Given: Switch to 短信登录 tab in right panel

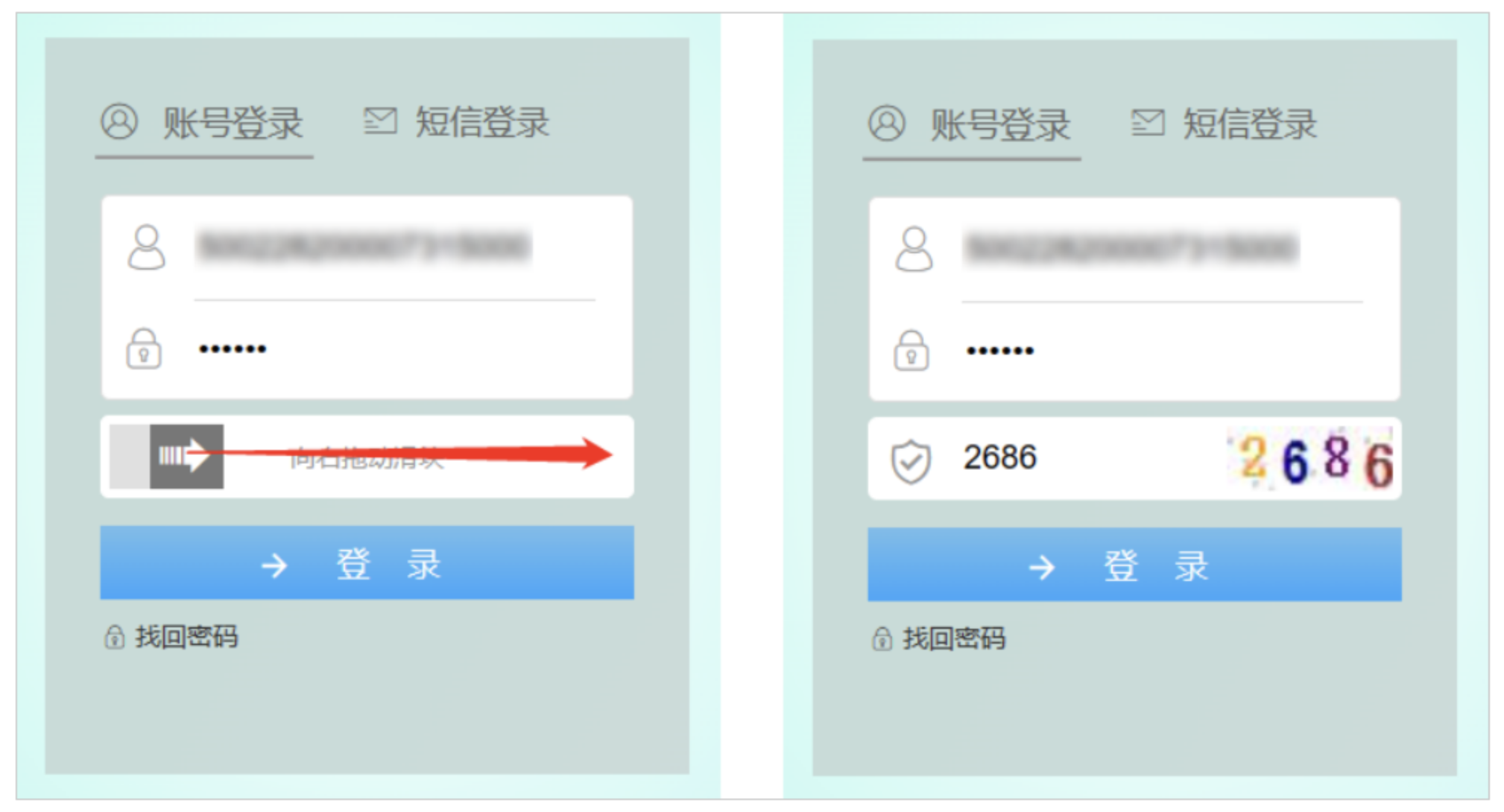Looking at the screenshot, I should pyautogui.click(x=1225, y=124).
